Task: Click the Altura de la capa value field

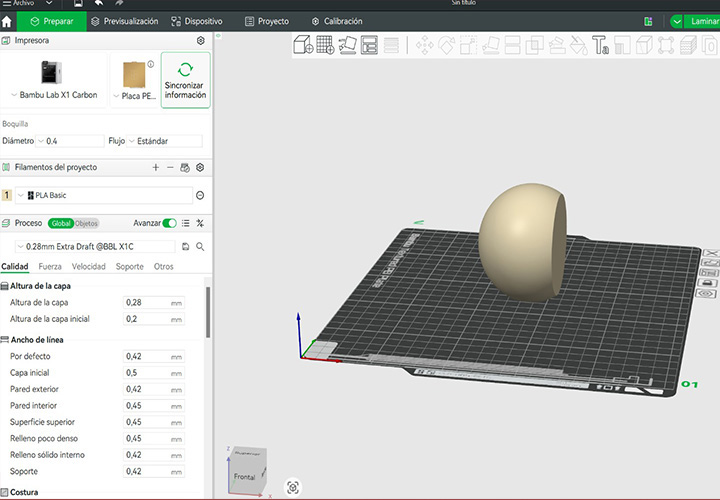Action: (145, 302)
